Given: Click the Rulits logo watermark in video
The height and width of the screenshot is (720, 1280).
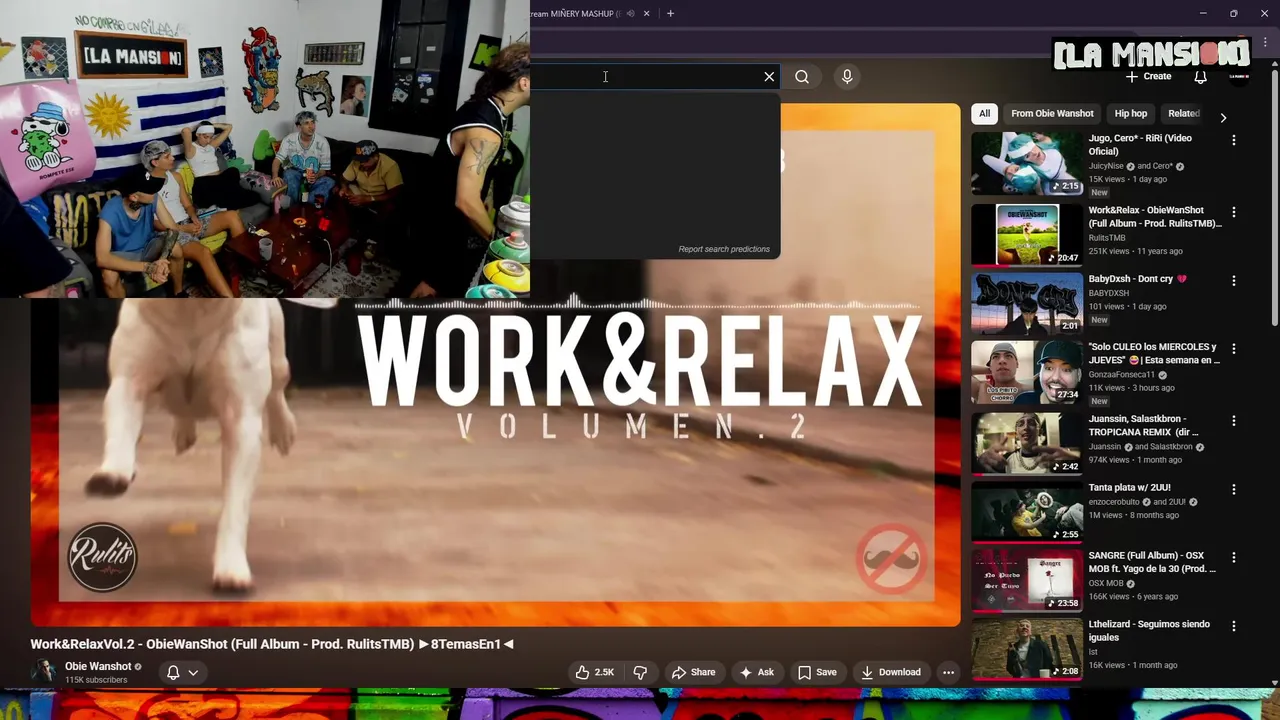Looking at the screenshot, I should click(102, 558).
